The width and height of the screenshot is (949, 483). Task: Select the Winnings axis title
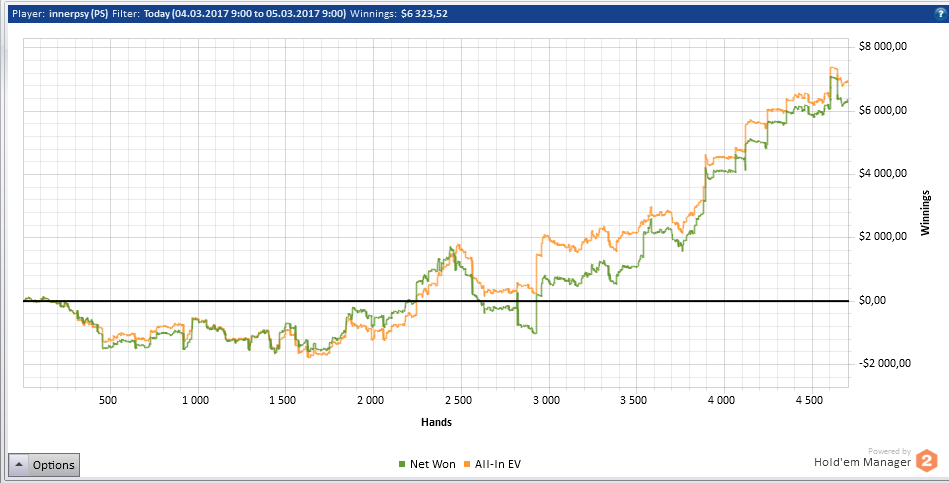(x=925, y=211)
